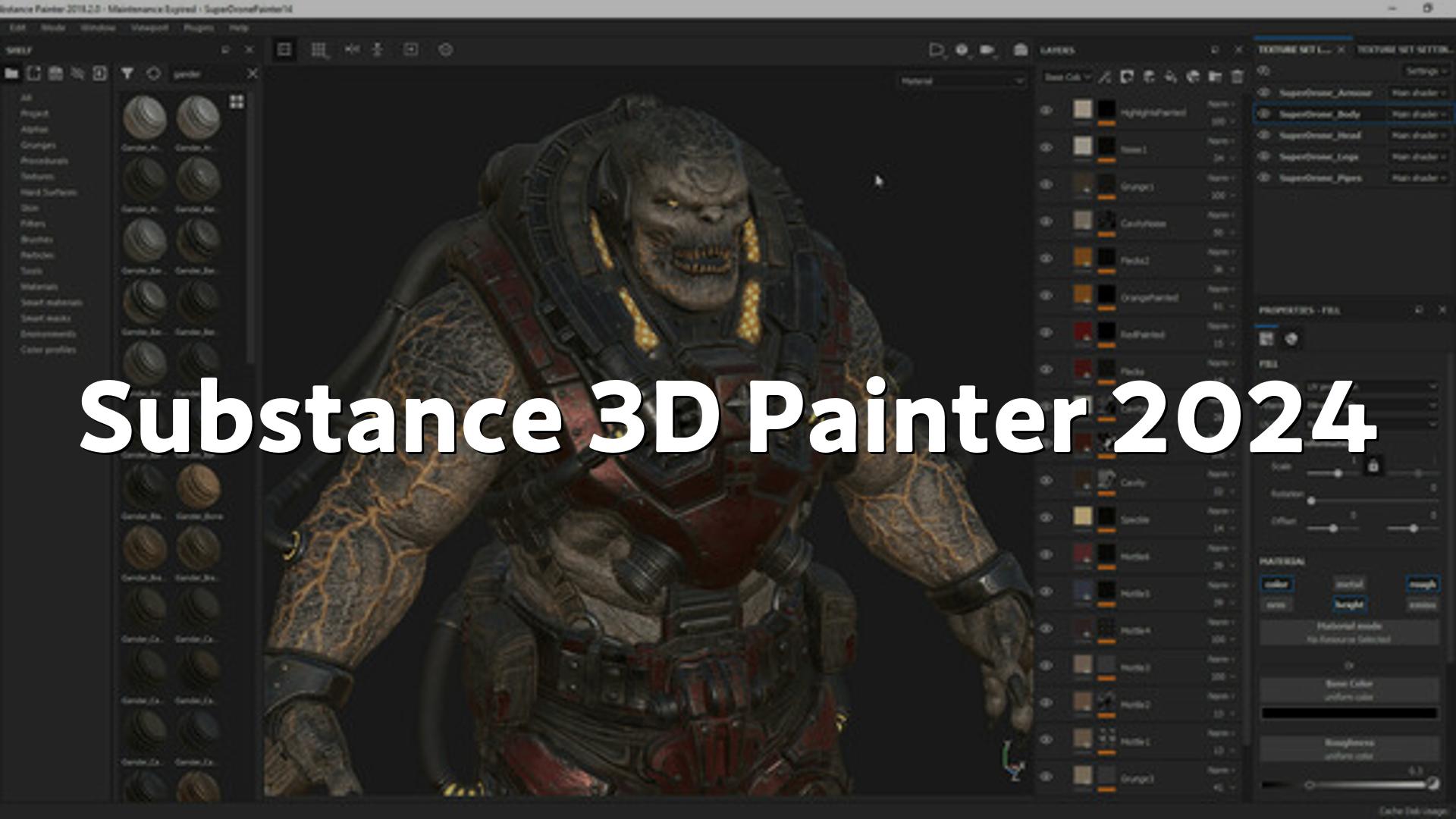The image size is (1456, 819).
Task: Open the Plugins menu
Action: tap(199, 27)
